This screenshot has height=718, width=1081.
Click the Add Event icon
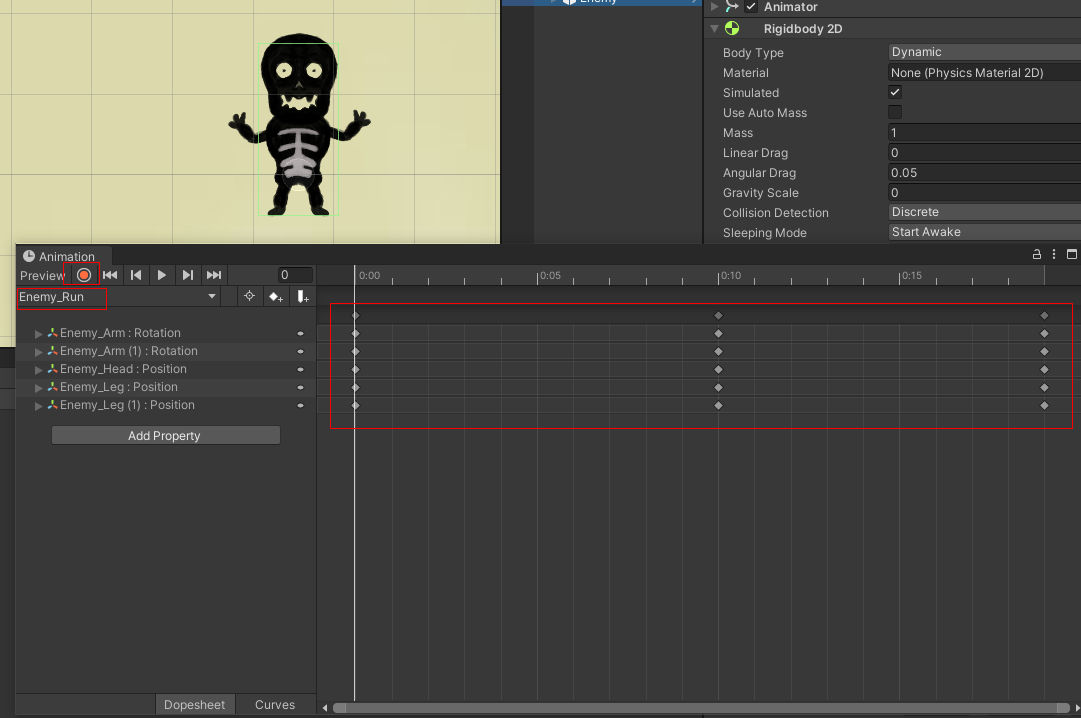coord(303,297)
